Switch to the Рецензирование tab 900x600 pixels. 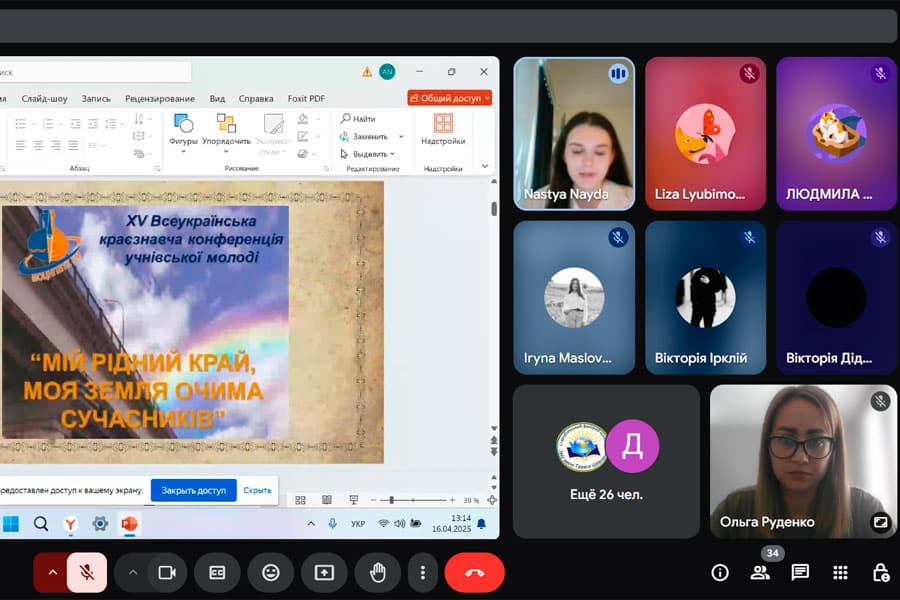click(160, 98)
